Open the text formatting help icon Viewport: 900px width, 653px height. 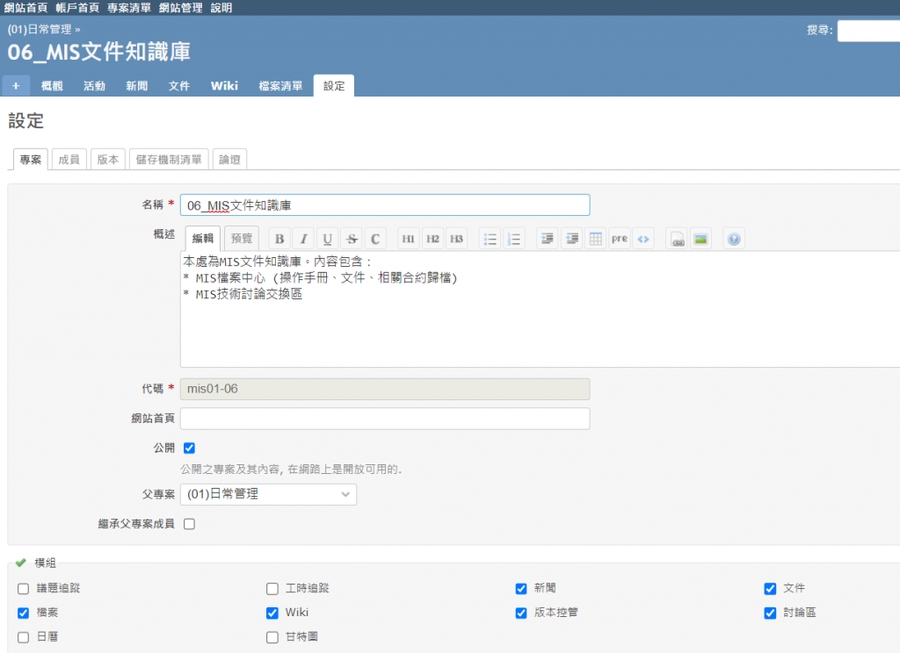click(x=734, y=239)
